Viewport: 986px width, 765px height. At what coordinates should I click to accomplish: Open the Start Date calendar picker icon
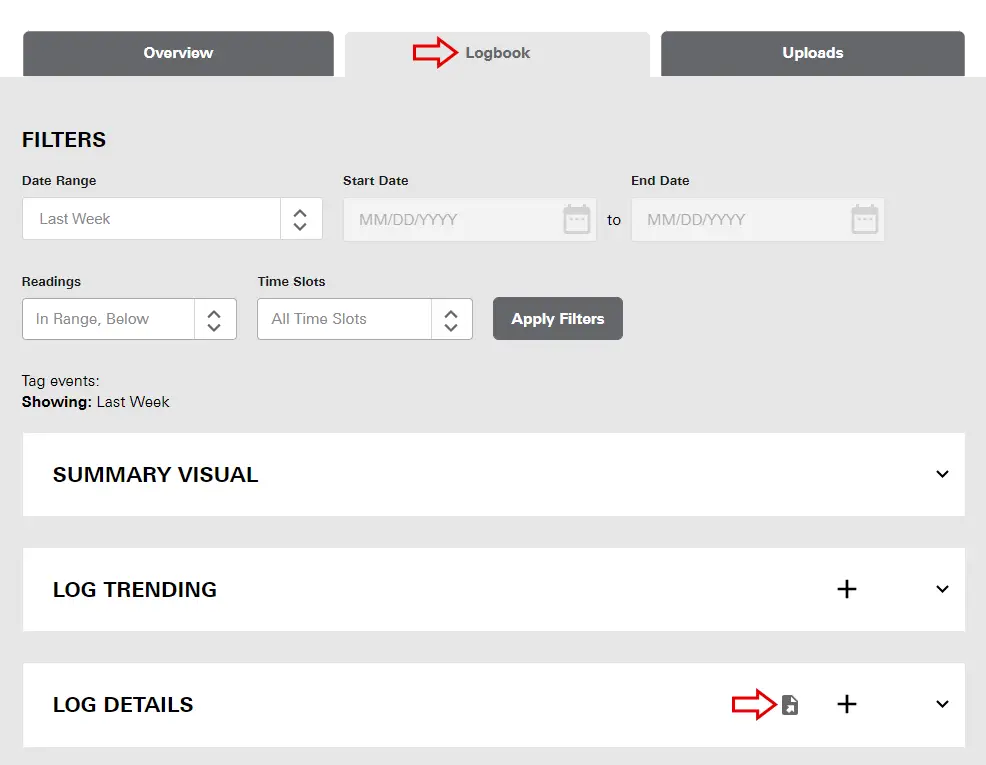[x=577, y=219]
